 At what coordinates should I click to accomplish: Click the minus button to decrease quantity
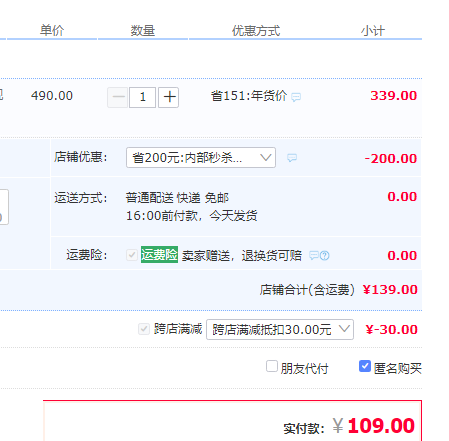117,97
